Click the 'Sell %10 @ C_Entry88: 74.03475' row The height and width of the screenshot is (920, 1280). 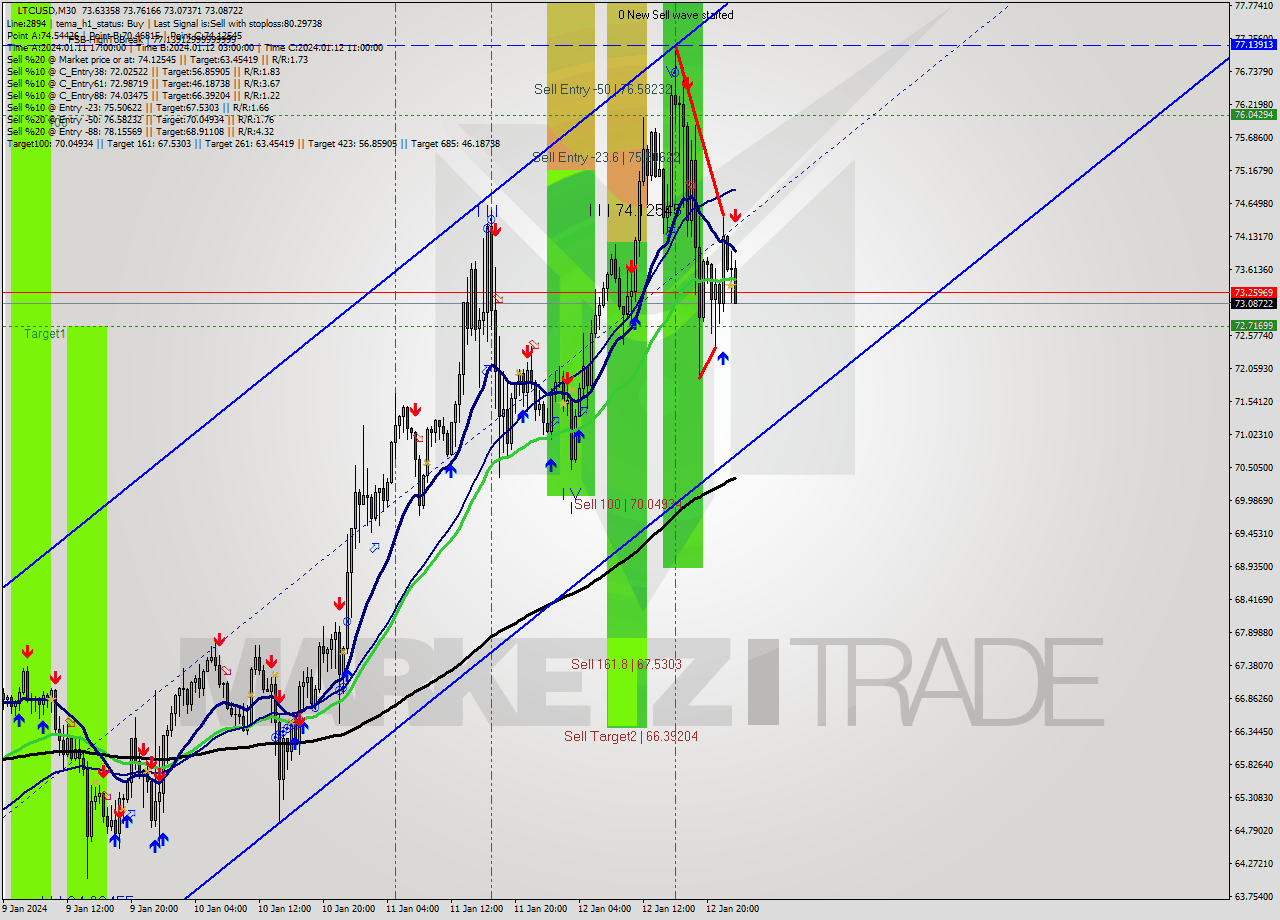[x=143, y=95]
